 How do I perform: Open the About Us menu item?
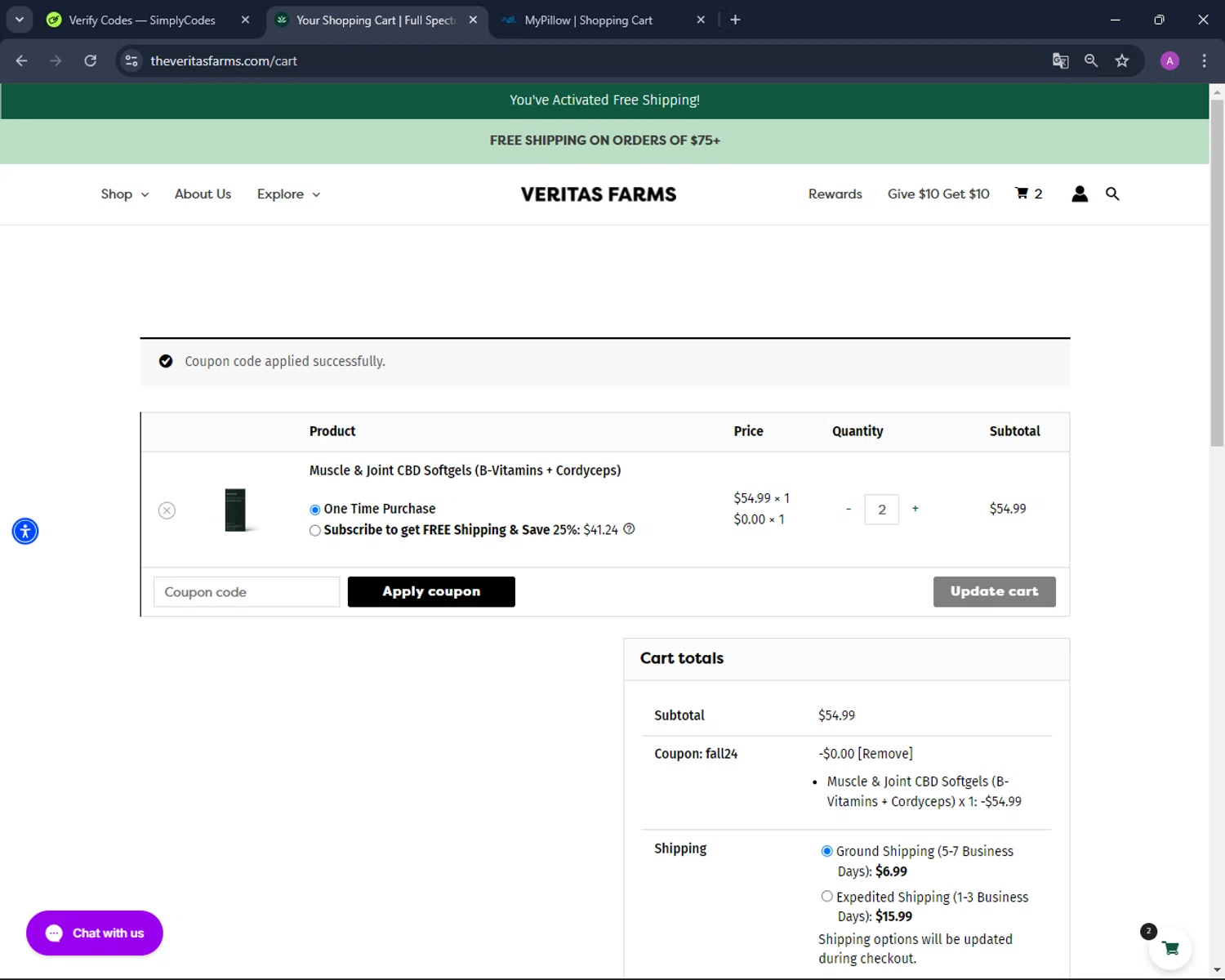(203, 194)
